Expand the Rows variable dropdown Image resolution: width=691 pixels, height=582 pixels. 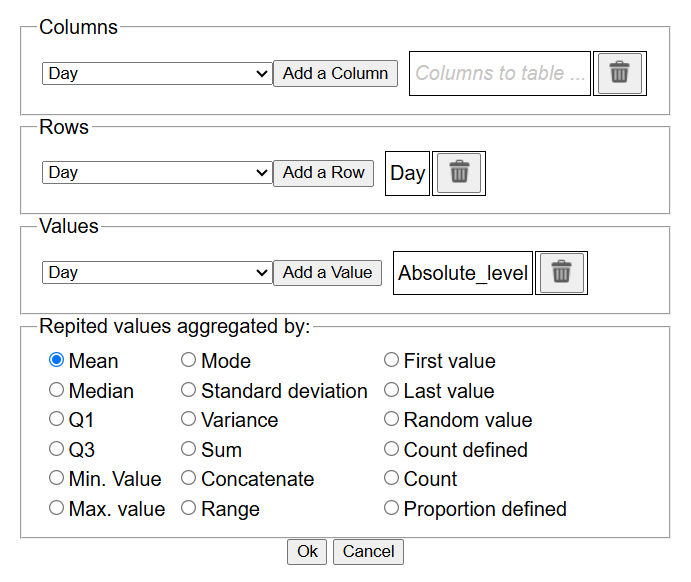tap(157, 173)
